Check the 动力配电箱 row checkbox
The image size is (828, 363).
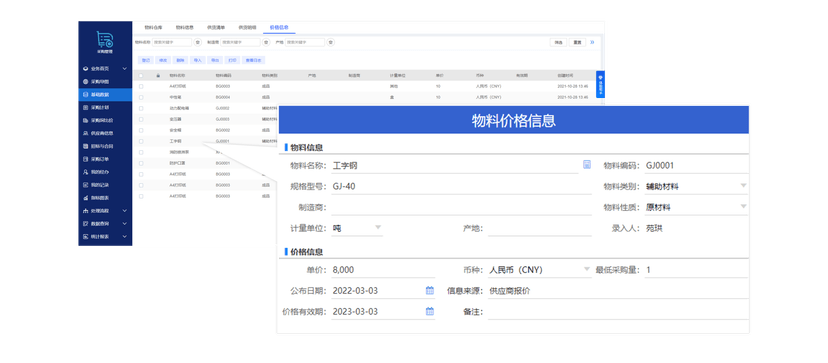(140, 108)
